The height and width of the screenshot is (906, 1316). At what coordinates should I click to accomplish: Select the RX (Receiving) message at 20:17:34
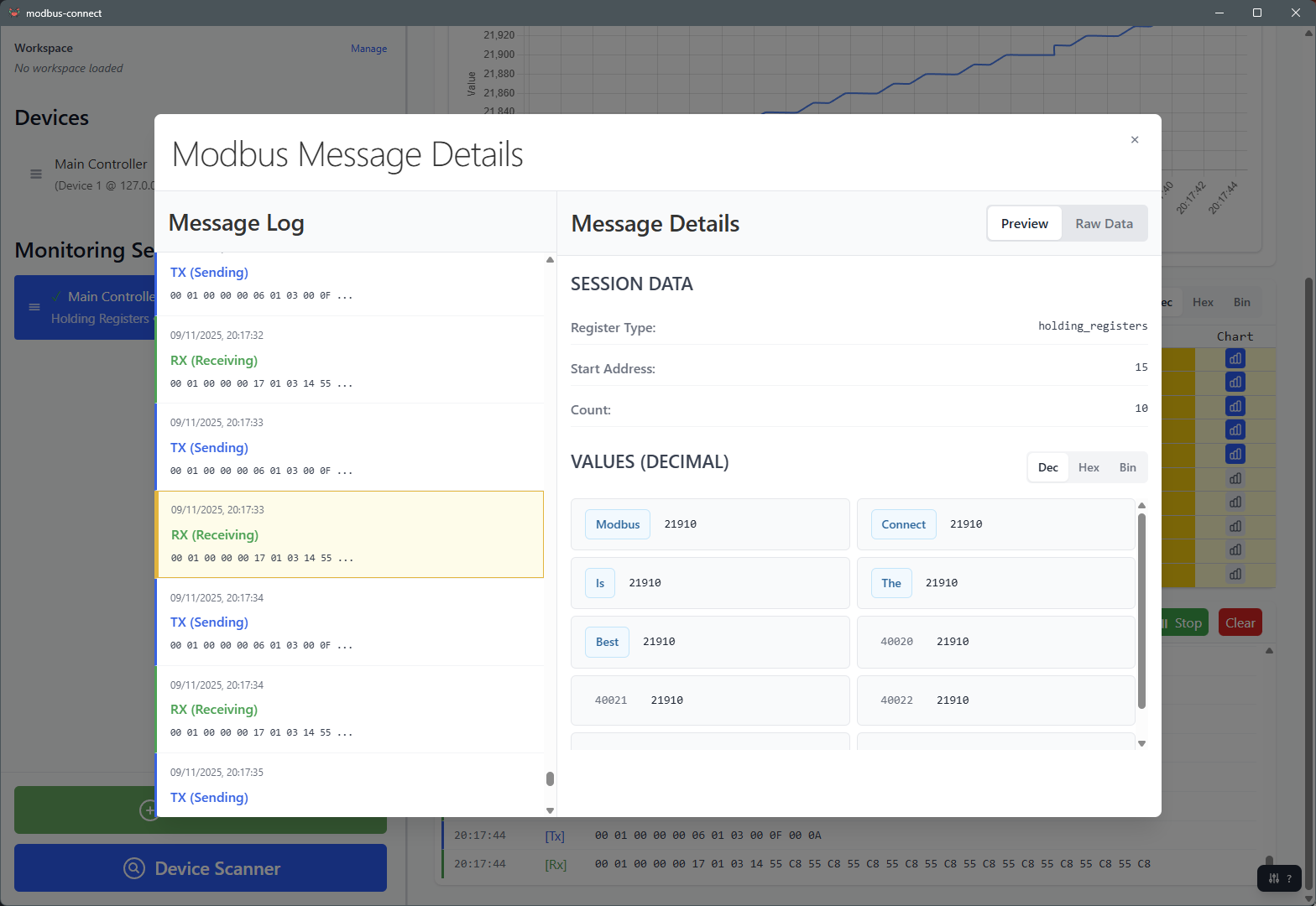[350, 710]
